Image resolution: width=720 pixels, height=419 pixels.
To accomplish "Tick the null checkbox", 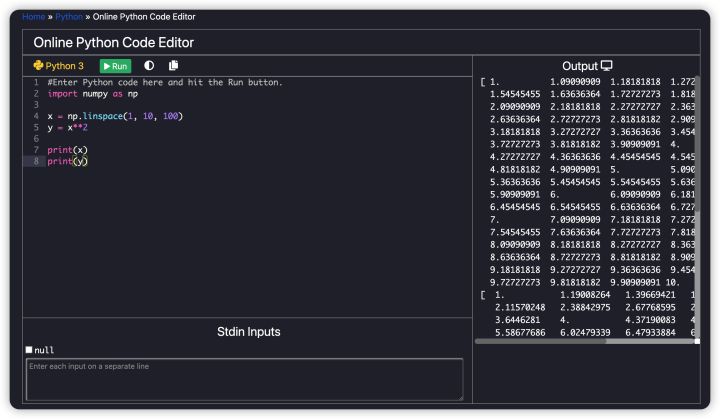I will (x=29, y=350).
